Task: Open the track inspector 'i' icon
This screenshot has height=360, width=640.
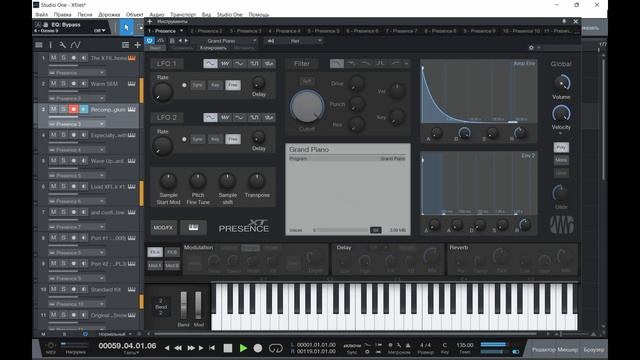Action: (x=51, y=45)
